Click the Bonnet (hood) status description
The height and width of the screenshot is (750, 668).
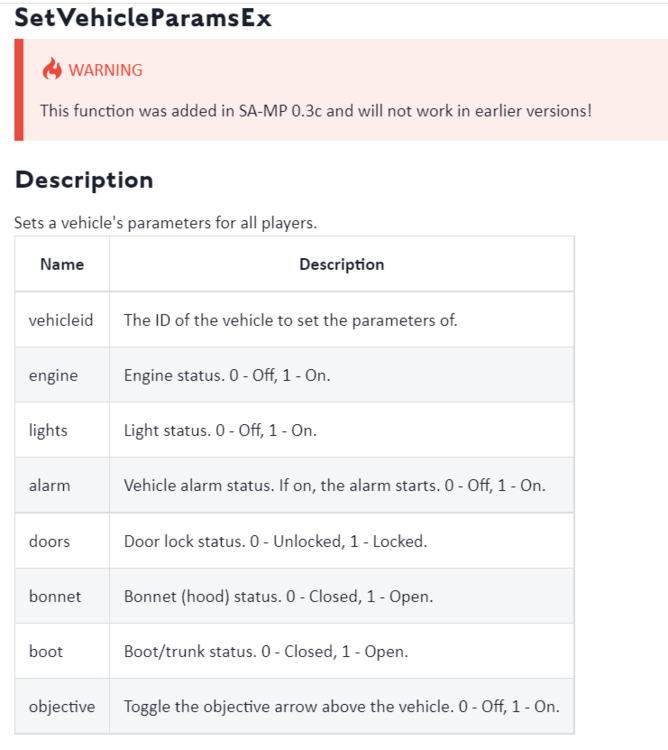[278, 596]
